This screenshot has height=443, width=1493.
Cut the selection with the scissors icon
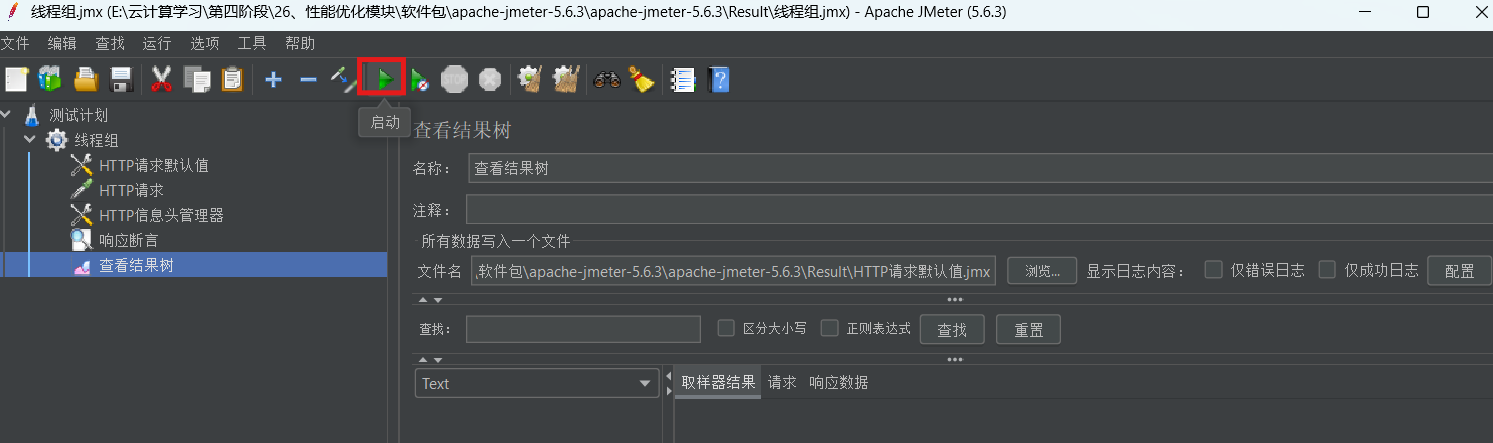click(161, 79)
